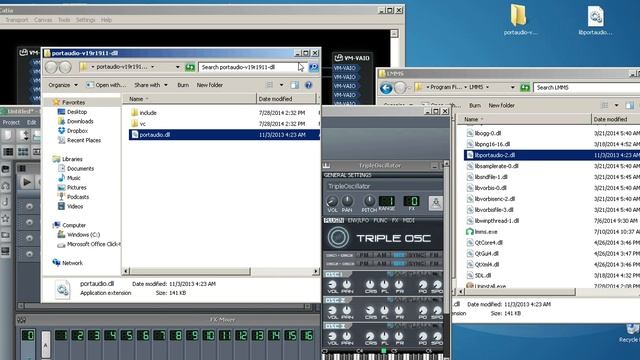
Task: Click Burn in the portaudio window toolbar
Action: point(183,85)
